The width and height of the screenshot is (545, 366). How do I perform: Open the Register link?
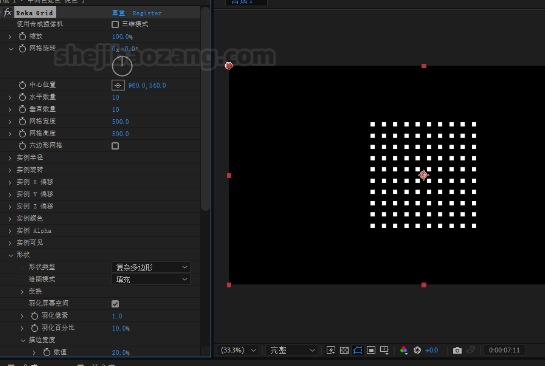pyautogui.click(x=147, y=13)
